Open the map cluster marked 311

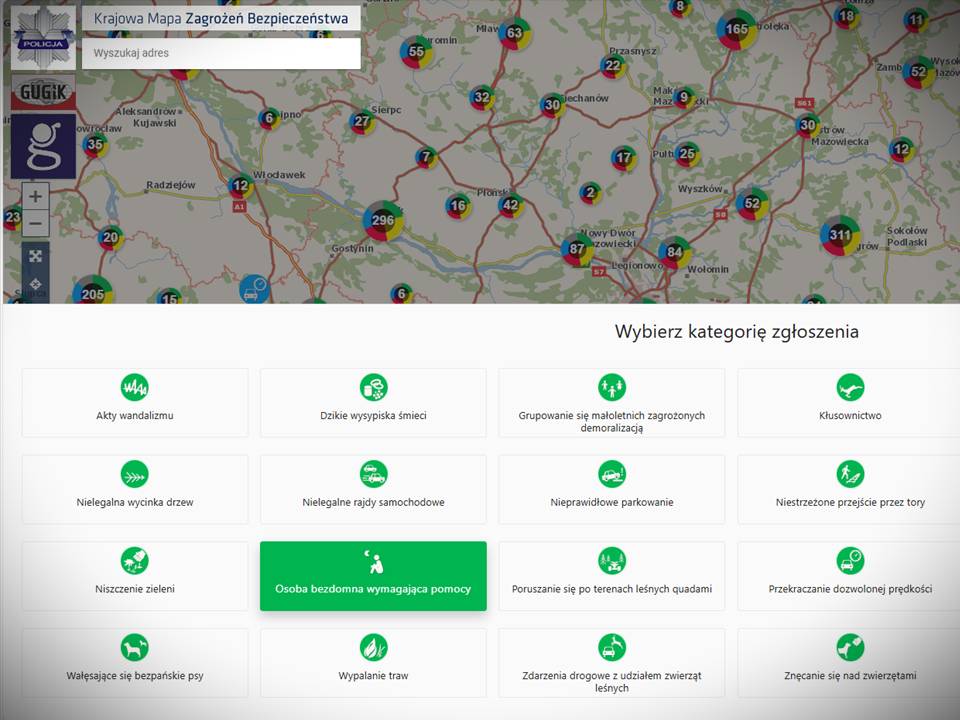[839, 236]
